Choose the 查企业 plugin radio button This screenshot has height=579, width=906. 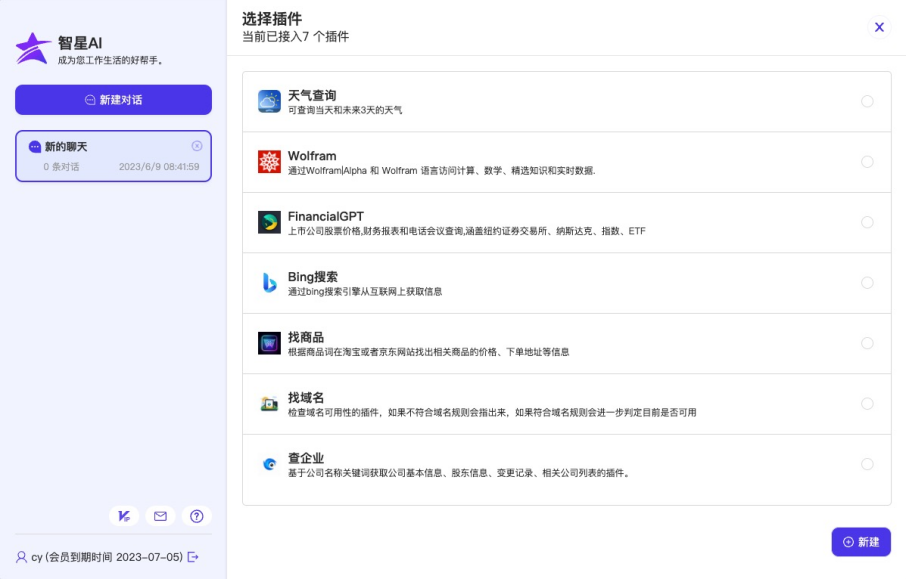867,464
